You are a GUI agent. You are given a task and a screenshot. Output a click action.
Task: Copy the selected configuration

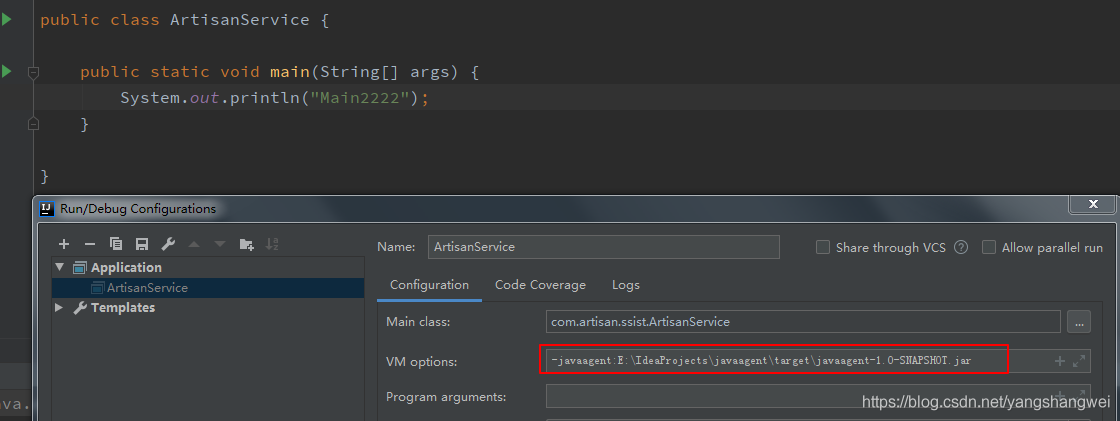click(x=116, y=244)
